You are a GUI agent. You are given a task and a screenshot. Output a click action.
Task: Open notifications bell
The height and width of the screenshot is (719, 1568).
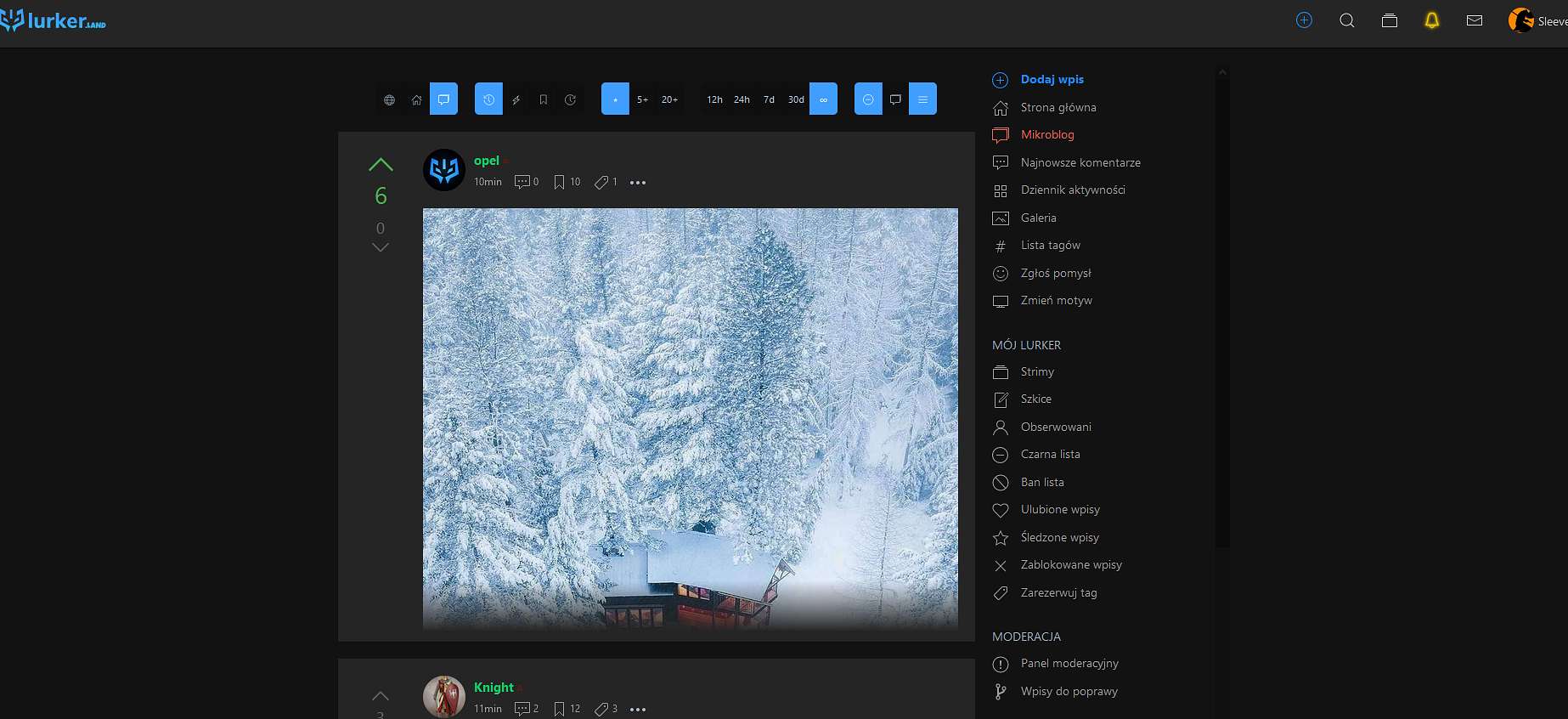pos(1432,20)
